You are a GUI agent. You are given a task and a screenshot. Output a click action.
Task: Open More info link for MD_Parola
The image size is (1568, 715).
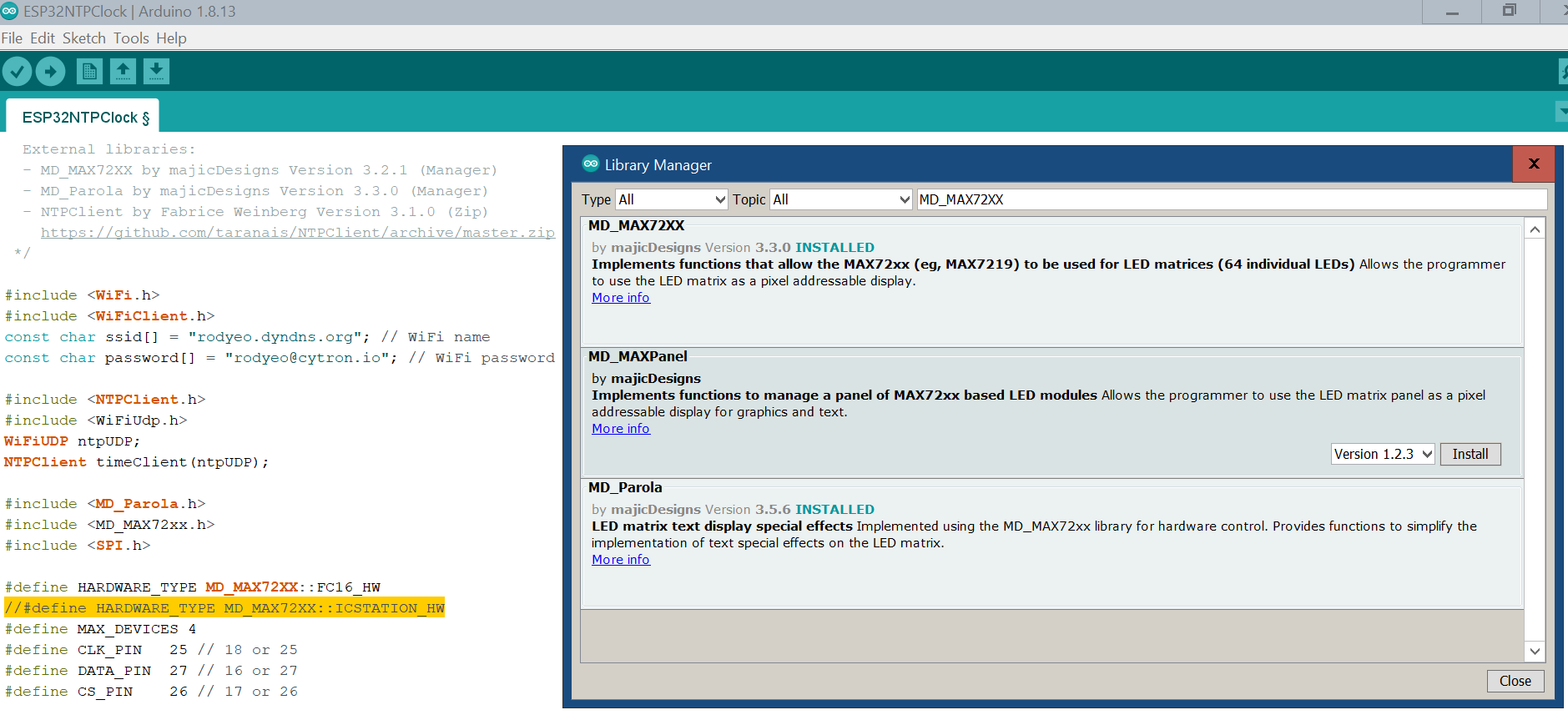point(621,560)
